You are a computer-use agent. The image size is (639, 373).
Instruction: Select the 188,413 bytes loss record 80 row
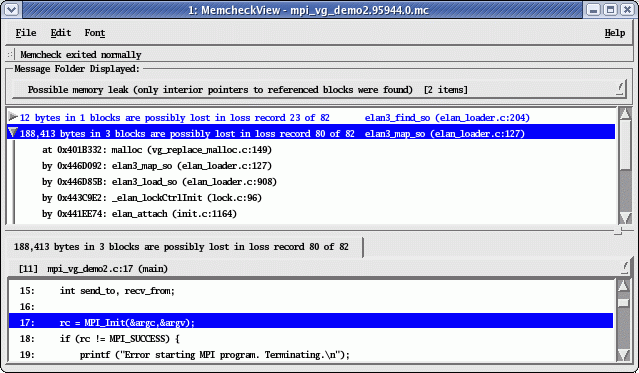(x=311, y=133)
